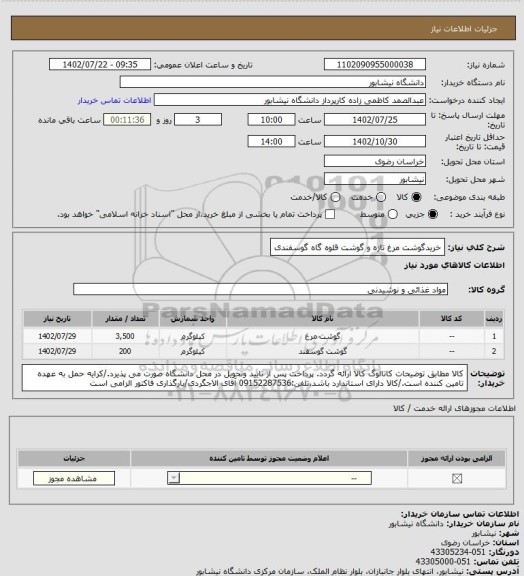Click the جزئیات permit column header
The height and width of the screenshot is (576, 524).
pyautogui.click(x=74, y=458)
